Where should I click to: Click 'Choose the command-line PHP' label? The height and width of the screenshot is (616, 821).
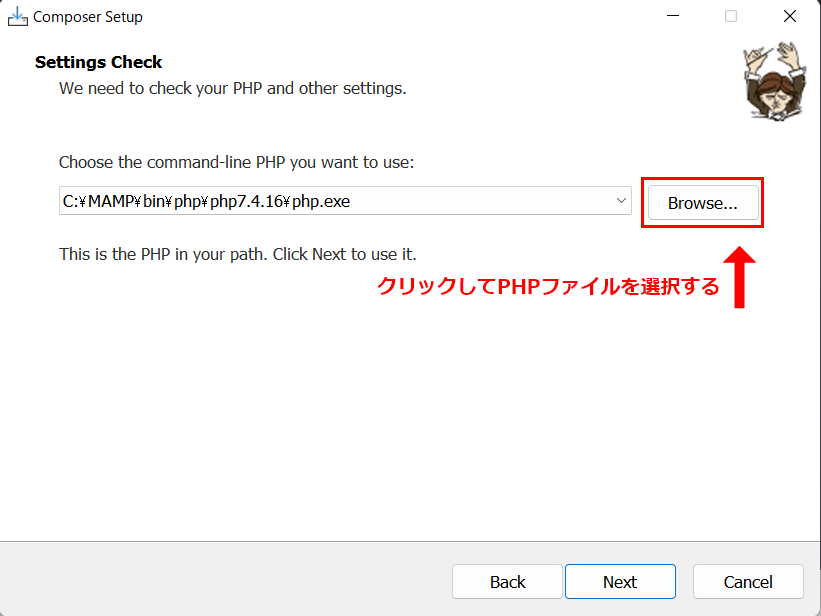pos(236,162)
